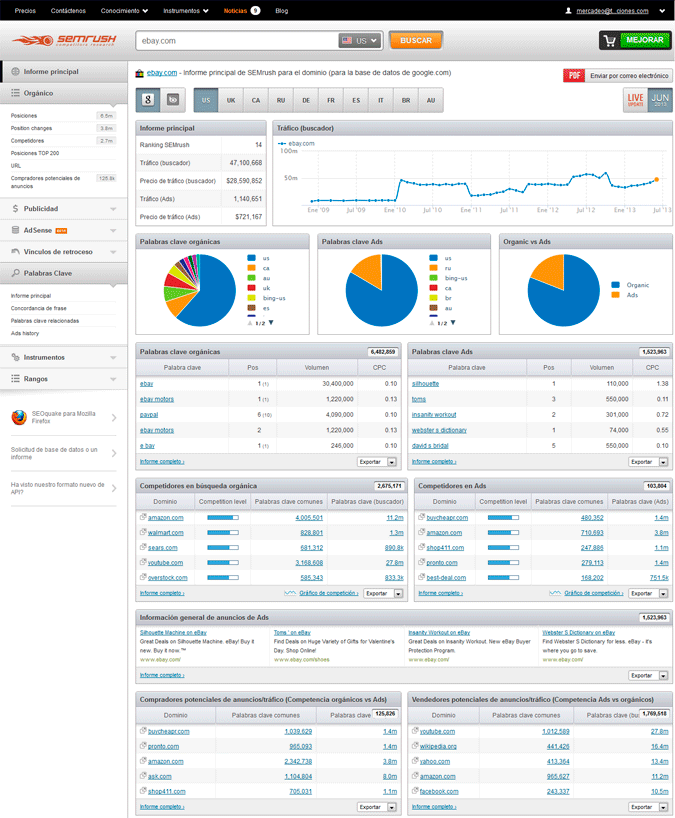Open external link icon beside overstock.com
The width and height of the screenshot is (675, 818).
(x=143, y=577)
